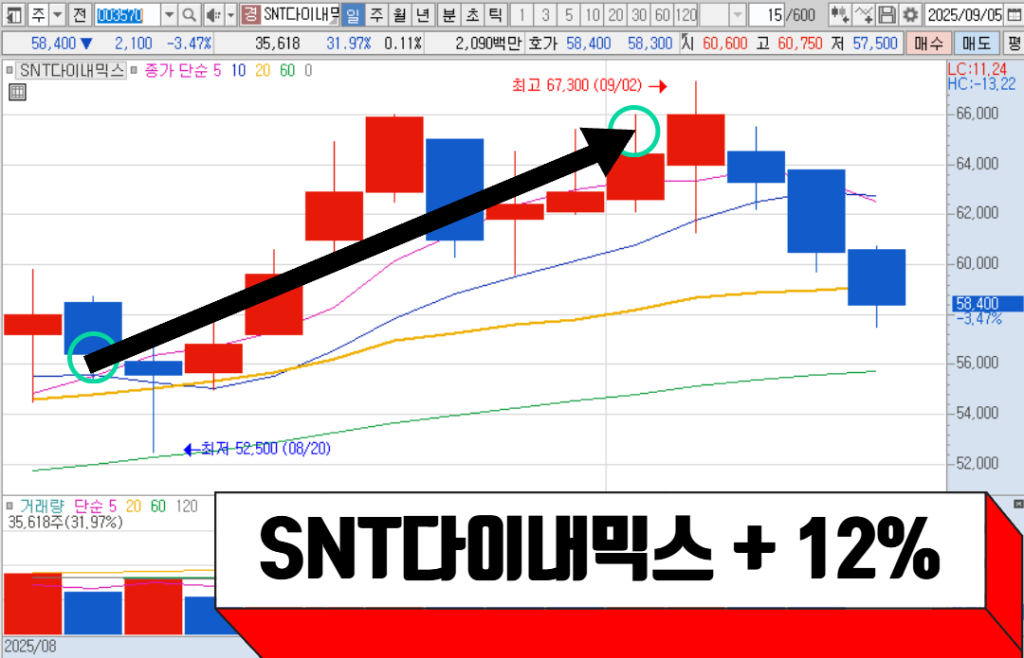Select the 월 monthly chart tab
The width and height of the screenshot is (1024, 658).
pos(400,15)
